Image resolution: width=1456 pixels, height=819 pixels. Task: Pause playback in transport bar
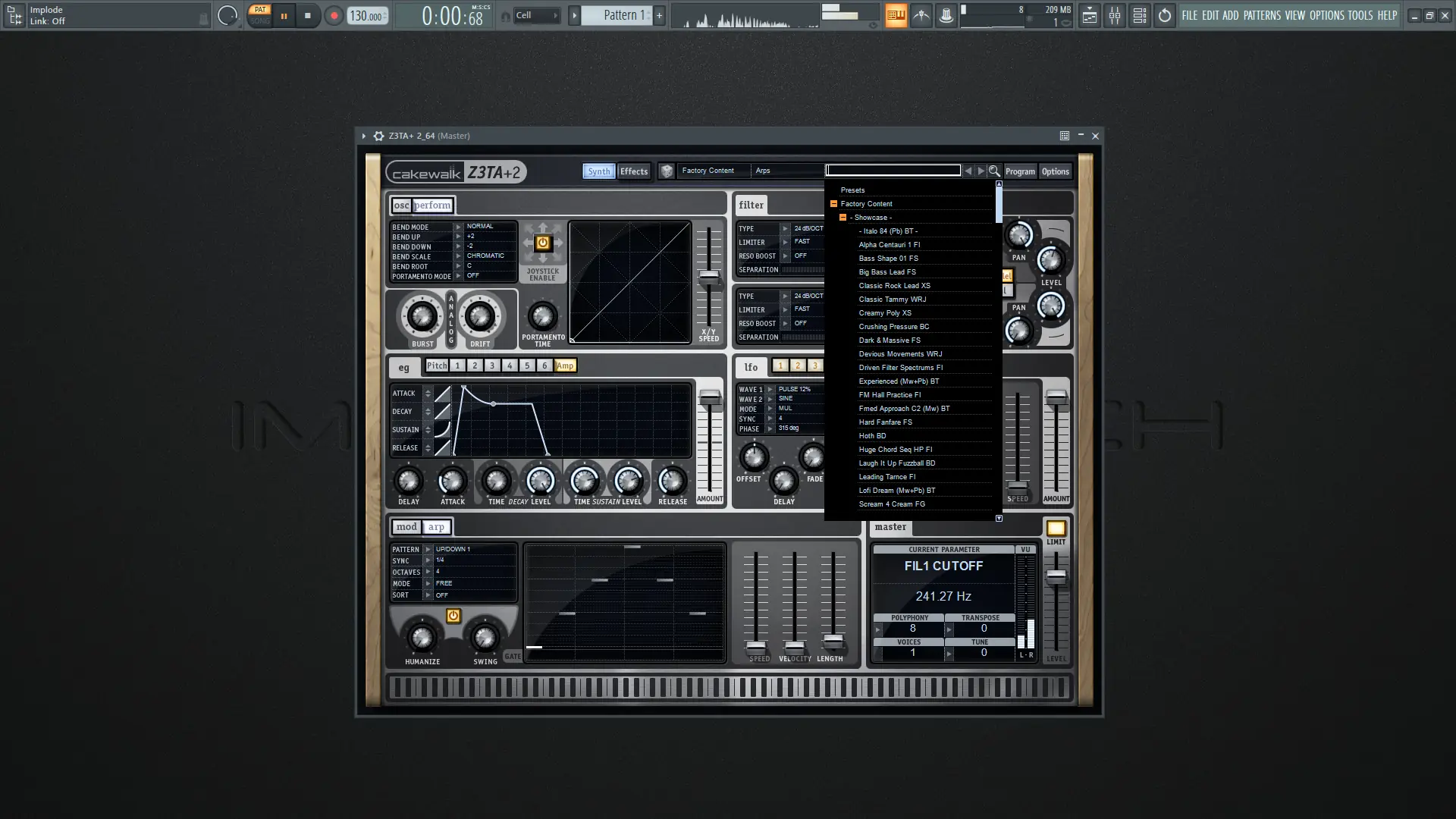point(284,15)
